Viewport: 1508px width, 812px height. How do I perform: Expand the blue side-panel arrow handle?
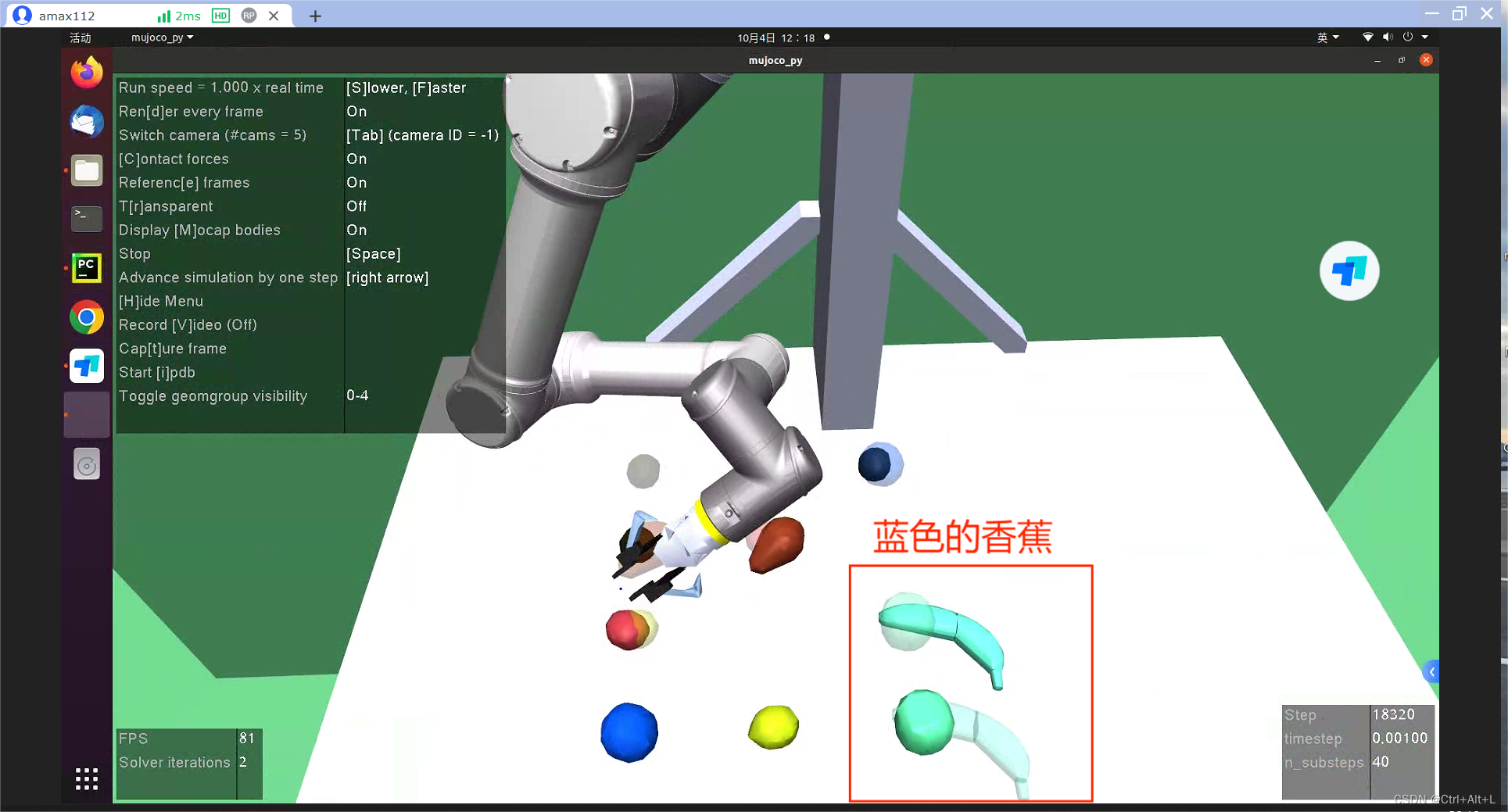pos(1431,671)
